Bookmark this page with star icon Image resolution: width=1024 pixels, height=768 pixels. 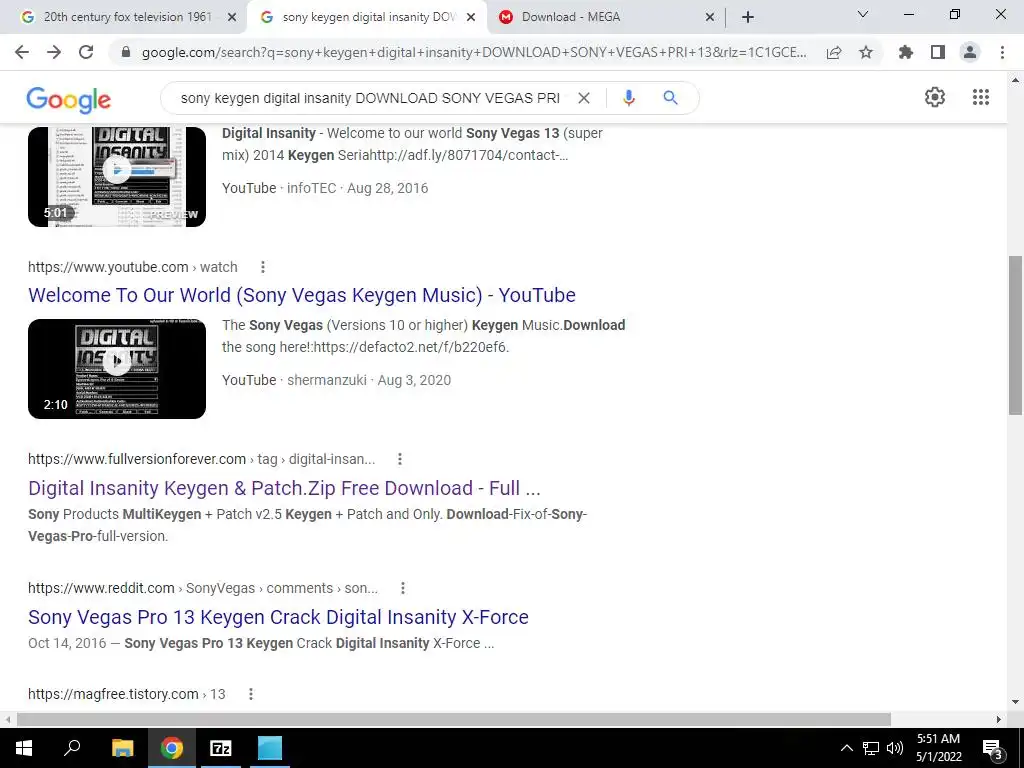(866, 52)
